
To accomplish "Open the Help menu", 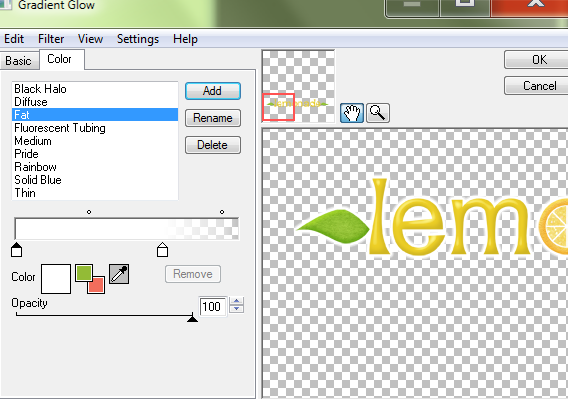I will coord(185,39).
